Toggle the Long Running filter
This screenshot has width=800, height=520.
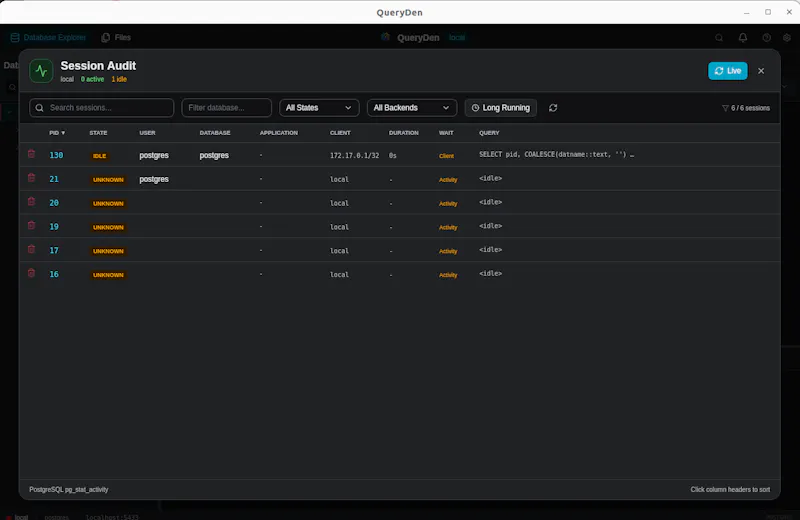501,108
